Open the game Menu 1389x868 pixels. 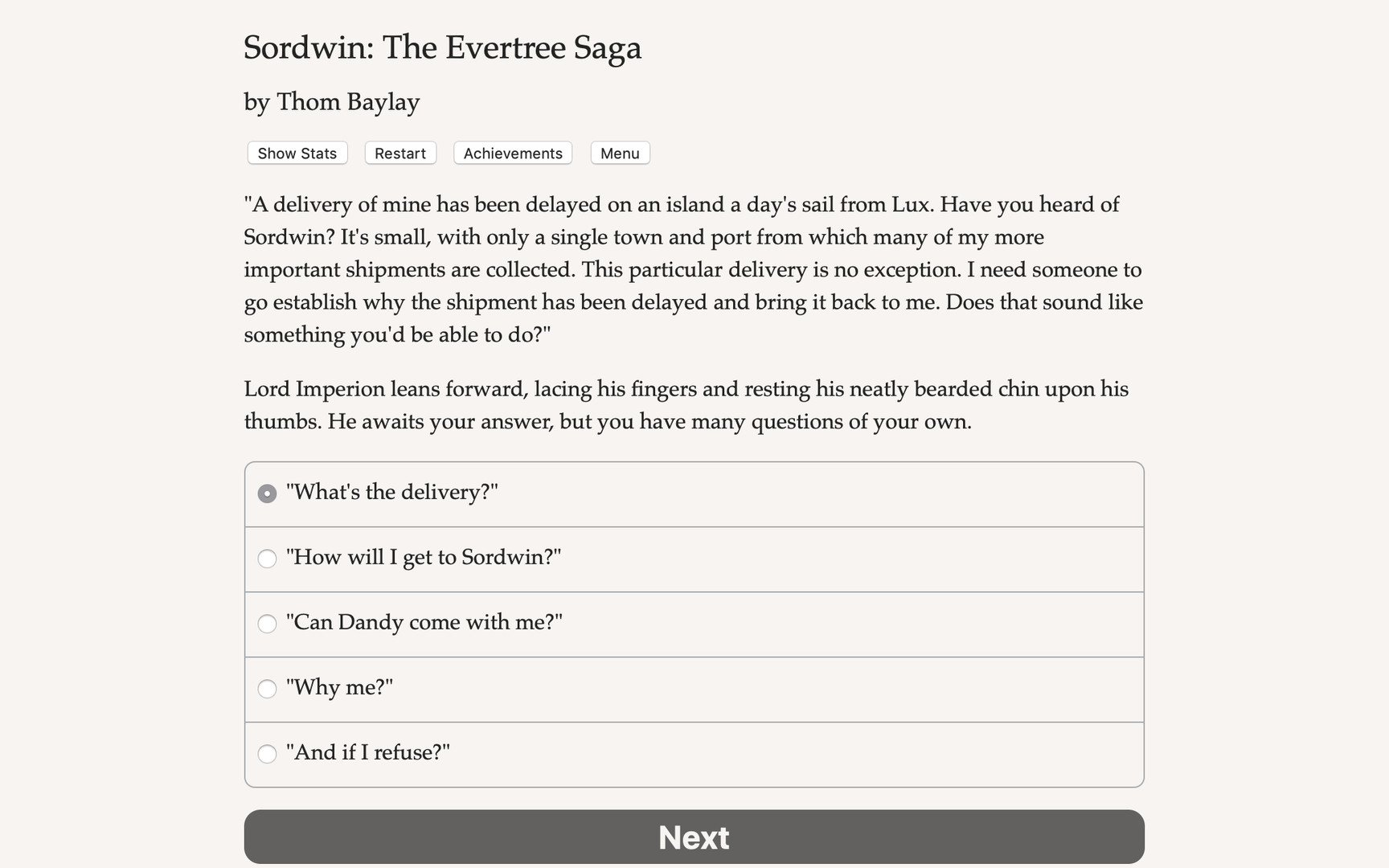coord(620,153)
